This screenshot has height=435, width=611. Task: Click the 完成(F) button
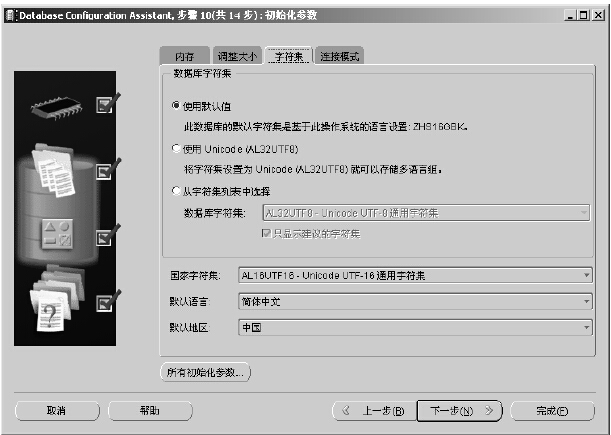[553, 411]
